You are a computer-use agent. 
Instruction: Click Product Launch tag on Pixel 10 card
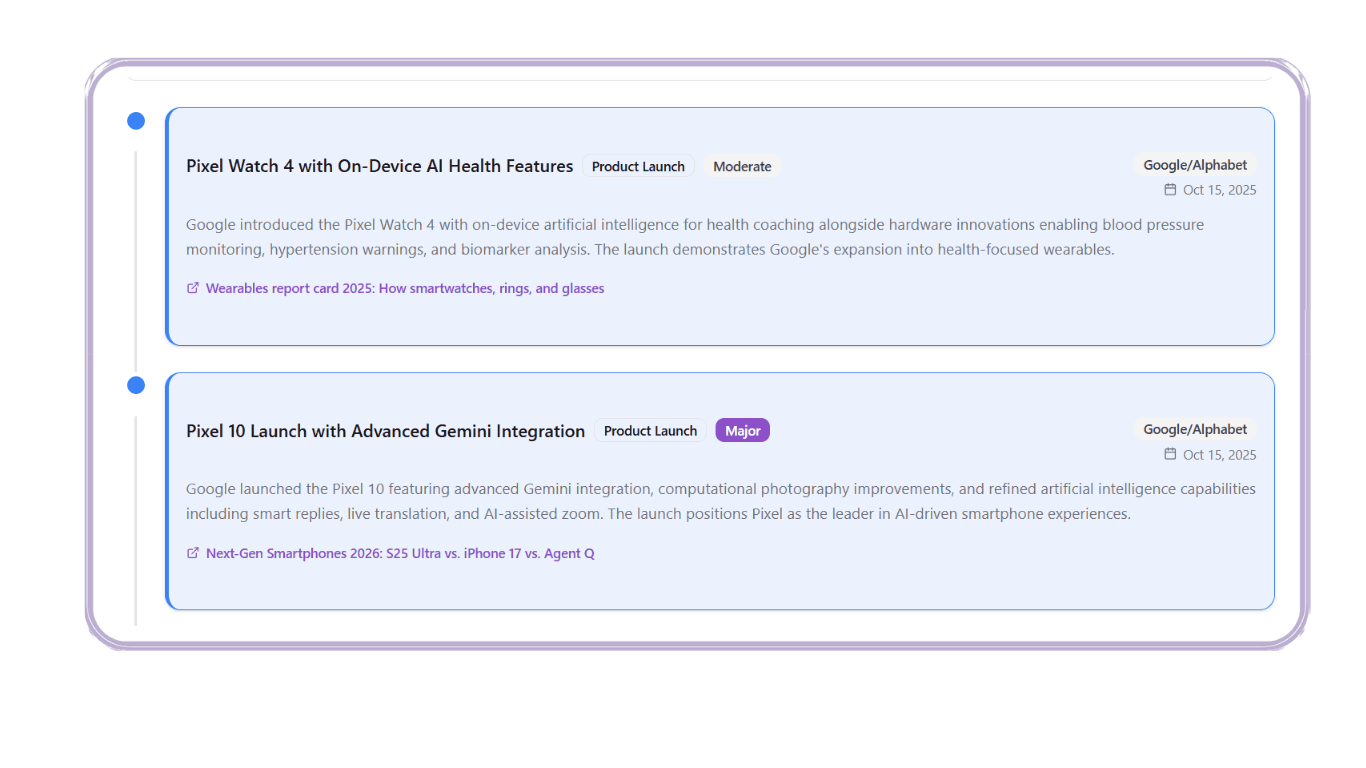650,431
